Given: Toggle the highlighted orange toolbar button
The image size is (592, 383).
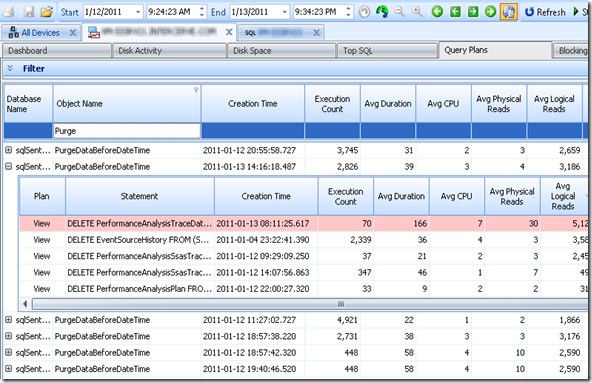Looking at the screenshot, I should pos(509,12).
